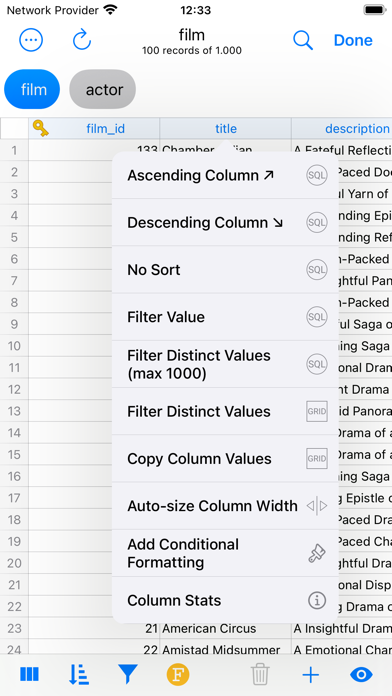The image size is (392, 696).
Task: Click the Column Stats info icon
Action: click(x=317, y=600)
